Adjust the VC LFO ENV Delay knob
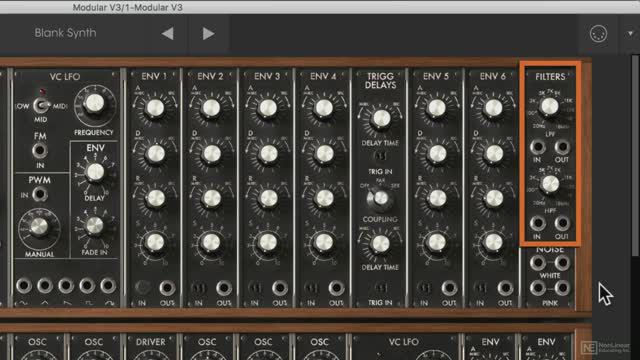Viewport: 640px width, 360px height. [95, 172]
